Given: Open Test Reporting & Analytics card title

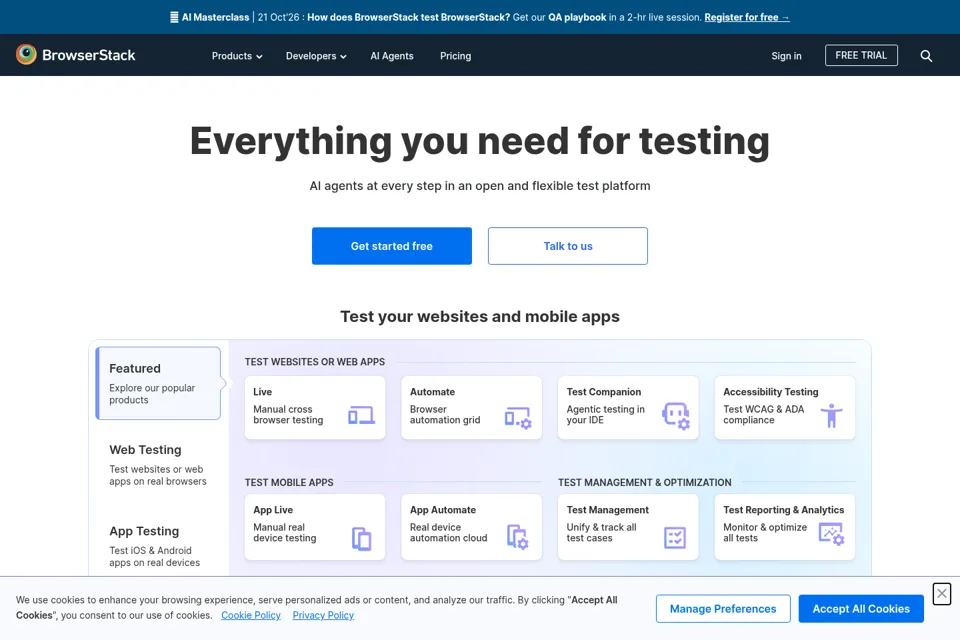Looking at the screenshot, I should click(784, 510).
